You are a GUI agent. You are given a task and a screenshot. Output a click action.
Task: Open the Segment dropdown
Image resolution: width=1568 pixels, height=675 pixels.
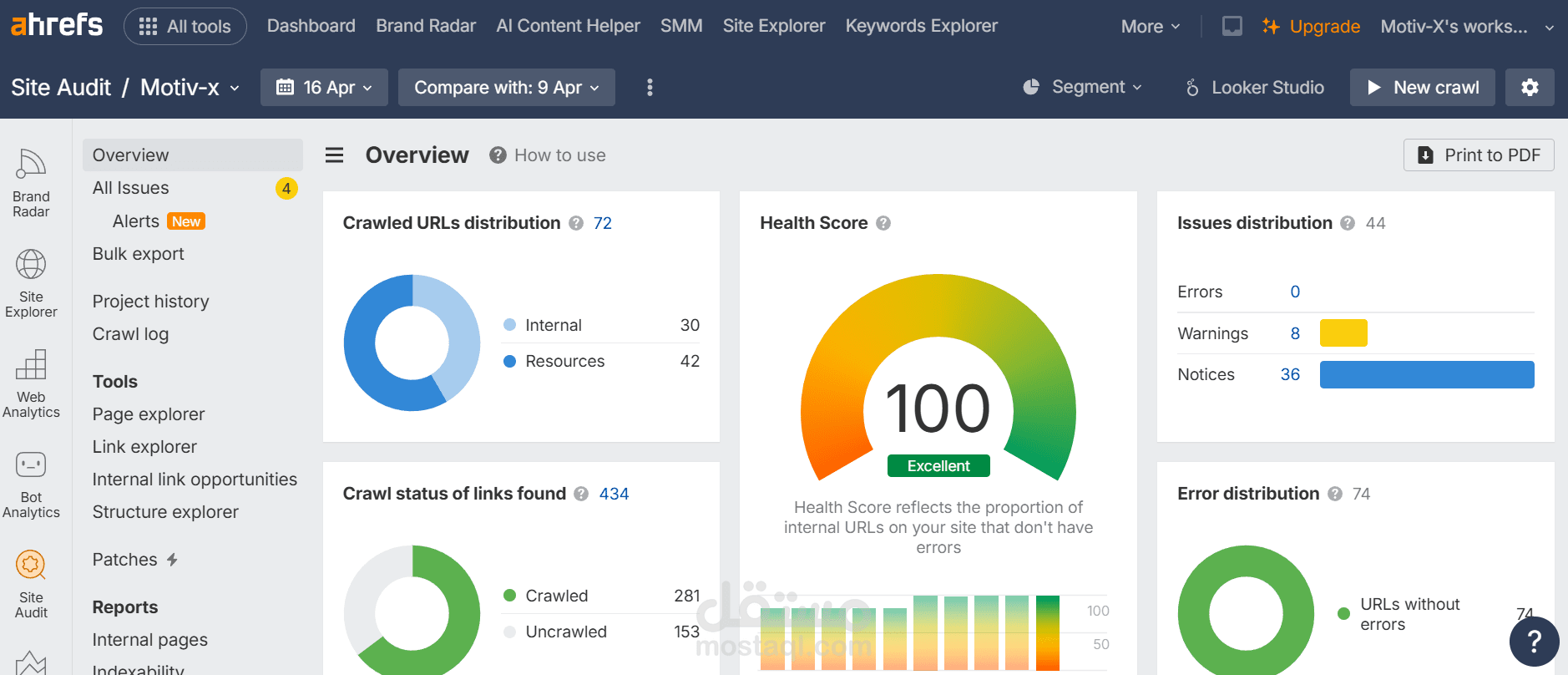(x=1083, y=87)
